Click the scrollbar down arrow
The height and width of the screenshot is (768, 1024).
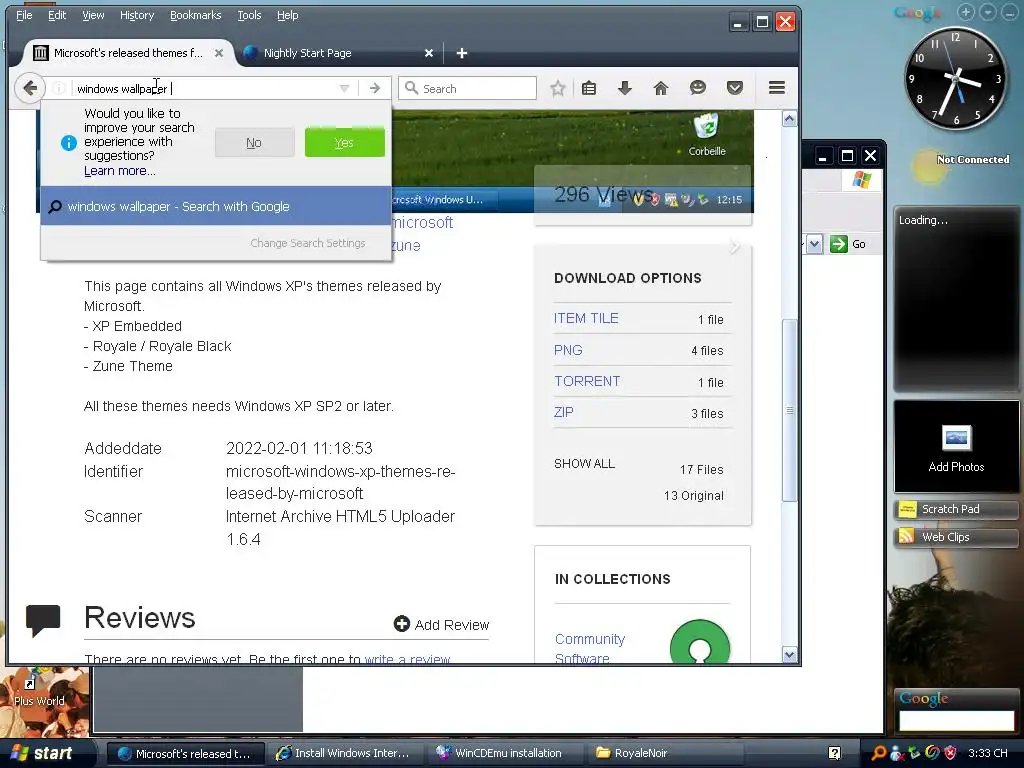tap(789, 654)
